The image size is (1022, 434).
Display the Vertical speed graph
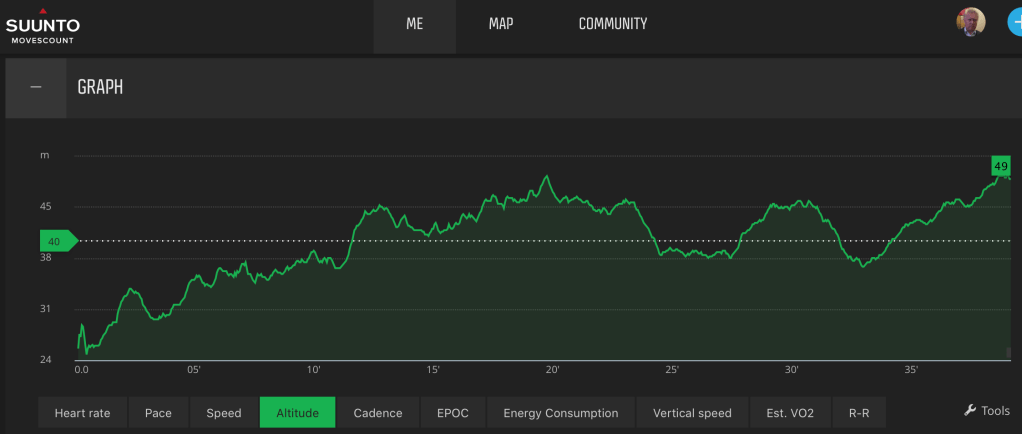tap(692, 413)
